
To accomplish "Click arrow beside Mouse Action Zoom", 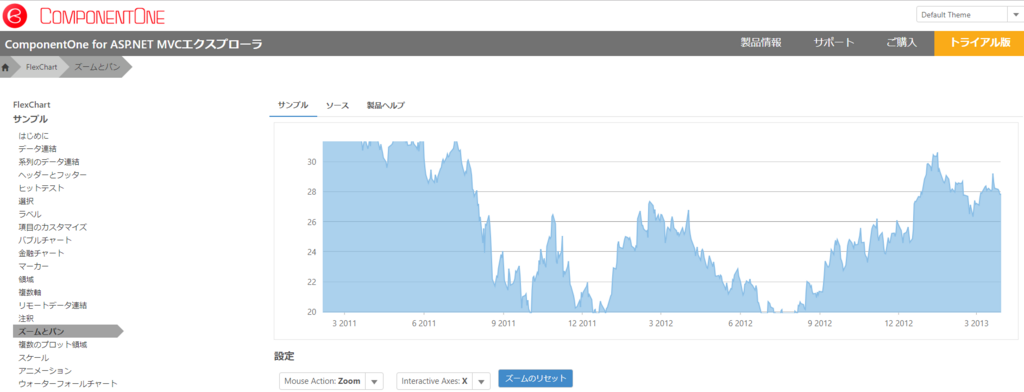I will (x=375, y=382).
